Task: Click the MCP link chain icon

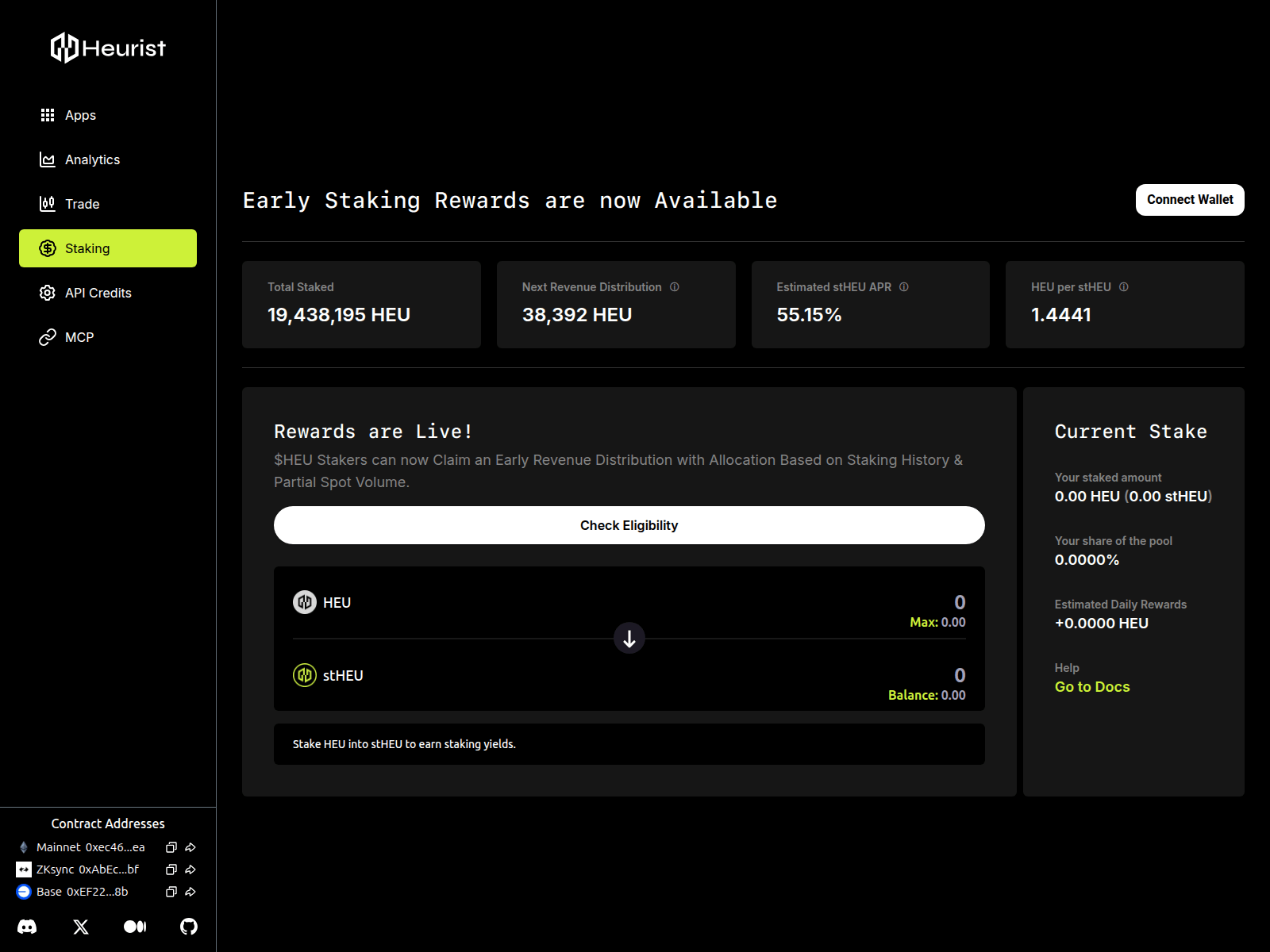Action: pos(48,337)
